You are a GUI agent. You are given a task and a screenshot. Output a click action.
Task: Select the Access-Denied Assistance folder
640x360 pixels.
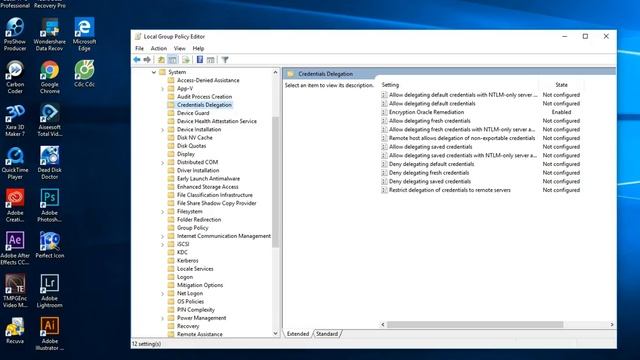click(x=208, y=80)
